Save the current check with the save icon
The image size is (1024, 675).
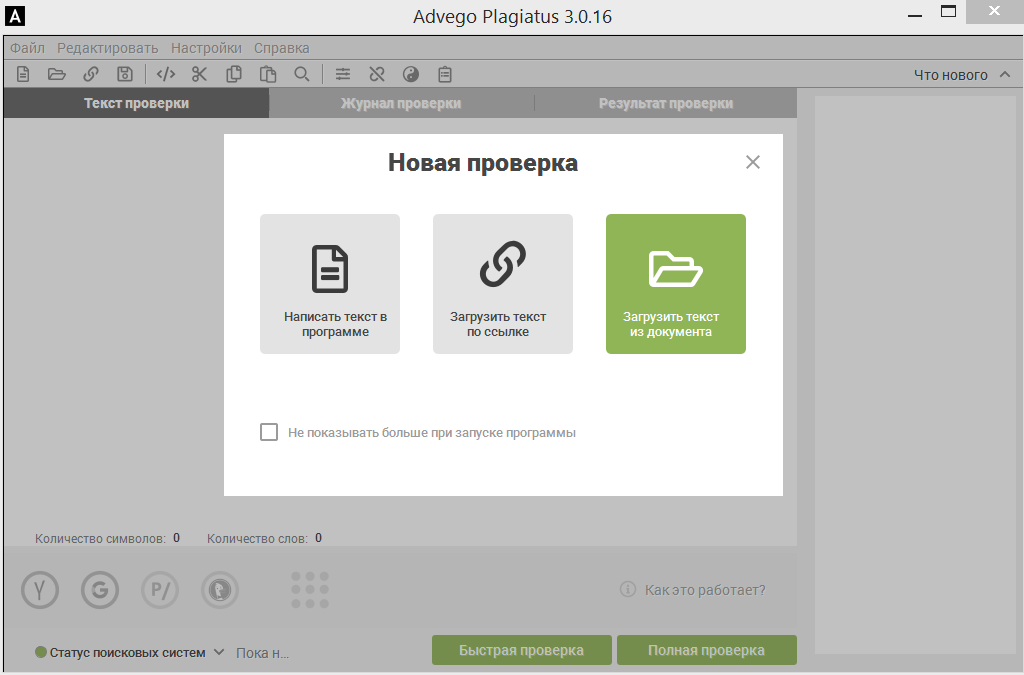point(124,73)
